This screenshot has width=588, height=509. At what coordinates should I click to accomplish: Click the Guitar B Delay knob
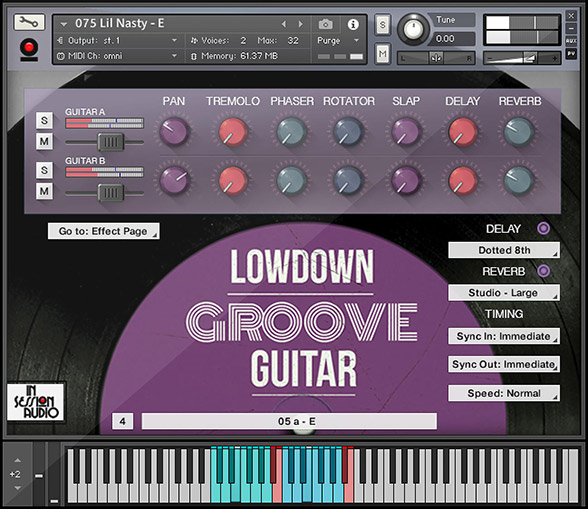click(463, 180)
